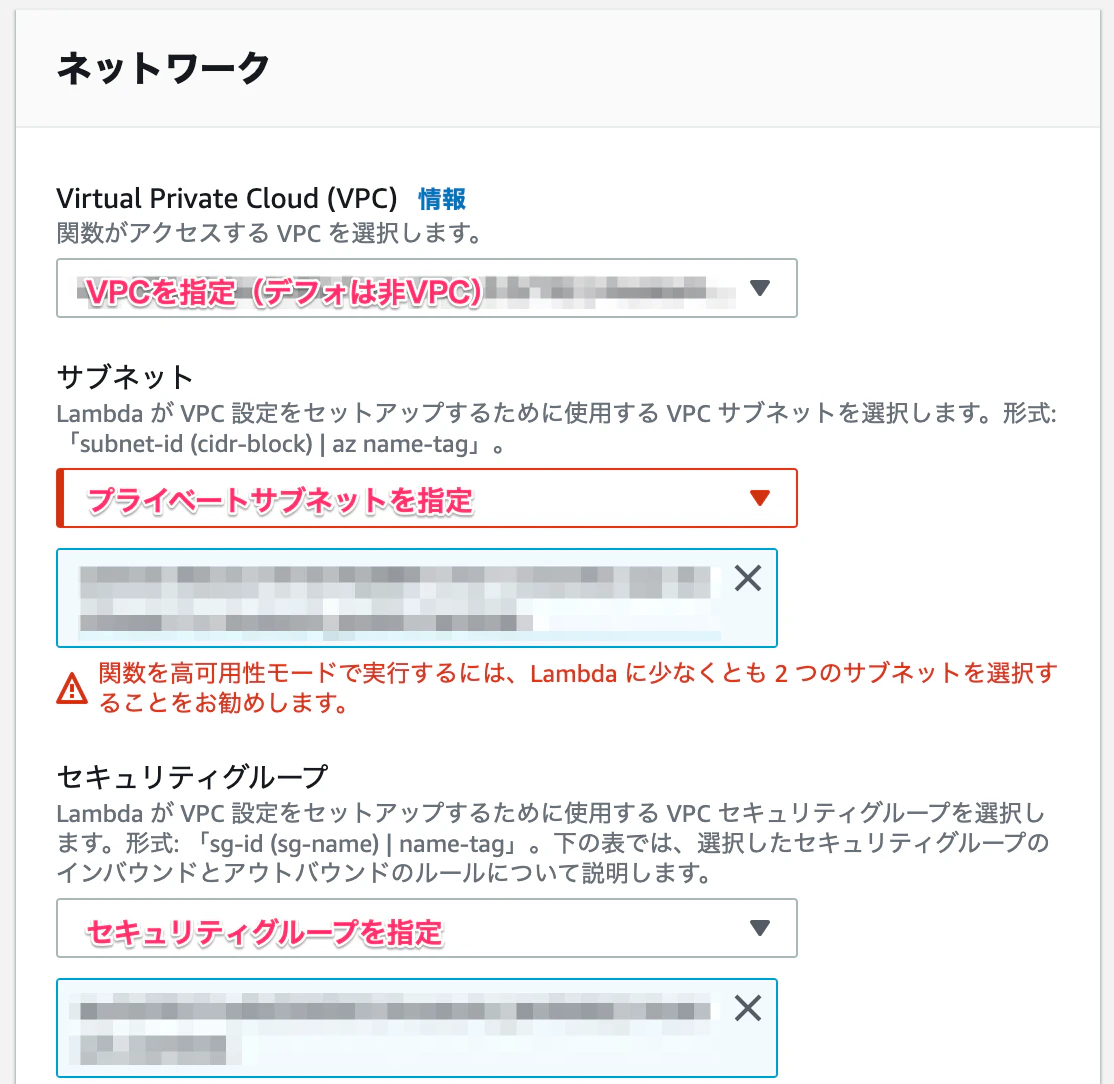Click the 関数がアクセスする VPC を選択します description

click(x=269, y=232)
